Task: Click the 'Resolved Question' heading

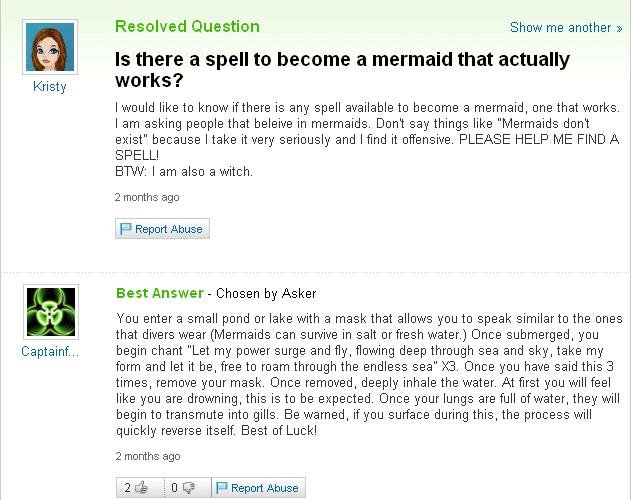Action: (x=187, y=27)
